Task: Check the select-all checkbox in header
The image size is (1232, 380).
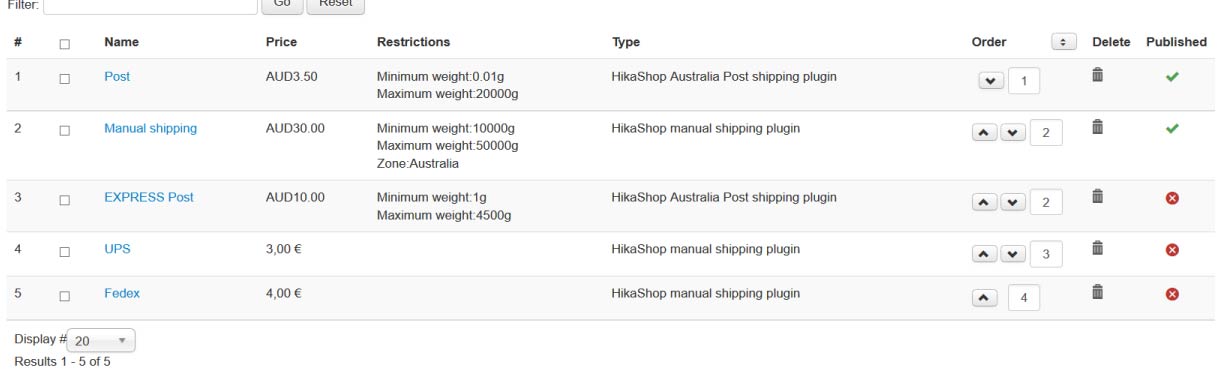Action: [65, 43]
